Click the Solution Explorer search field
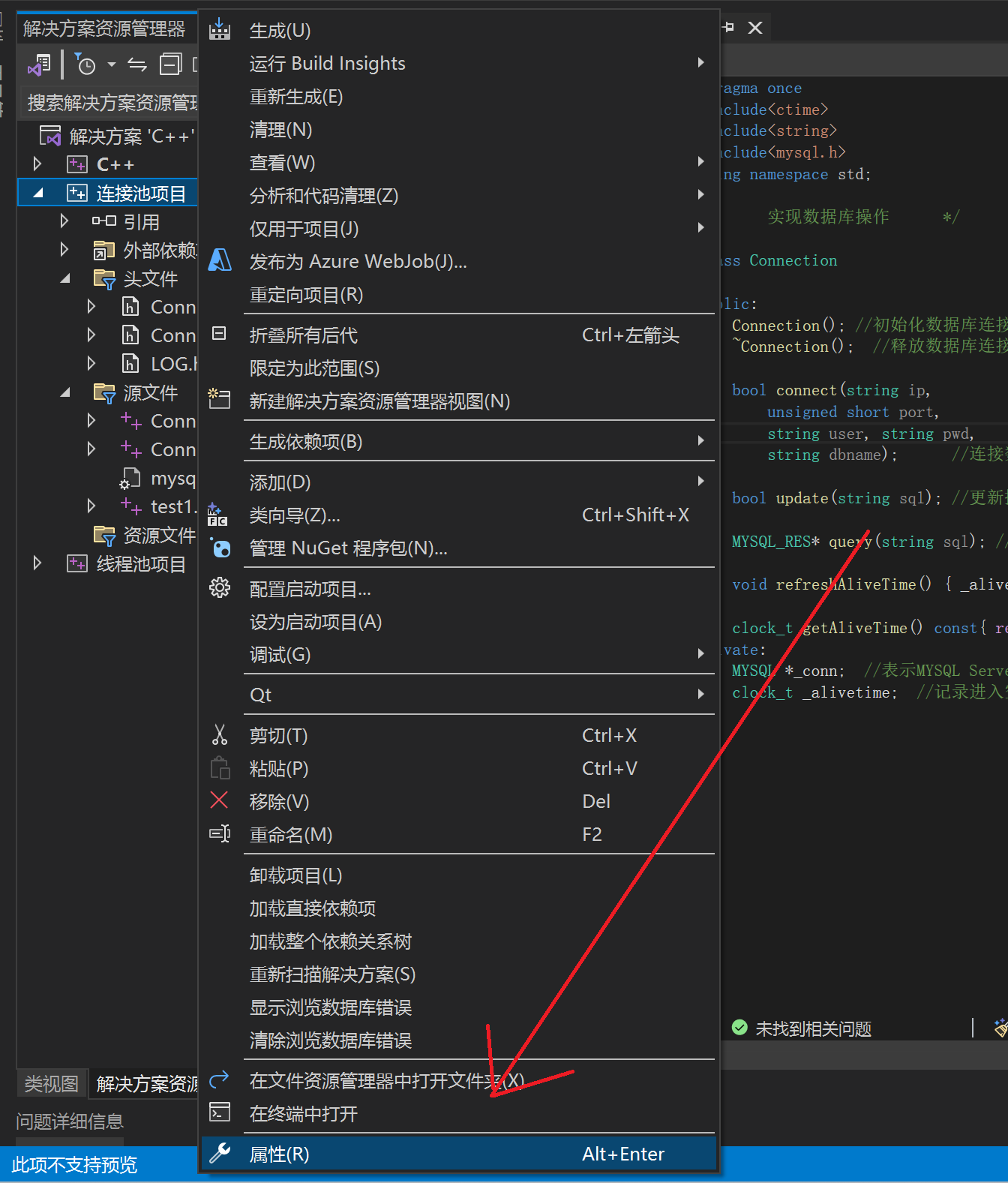Screen dimensions: 1008x1183 pyautogui.click(x=108, y=102)
